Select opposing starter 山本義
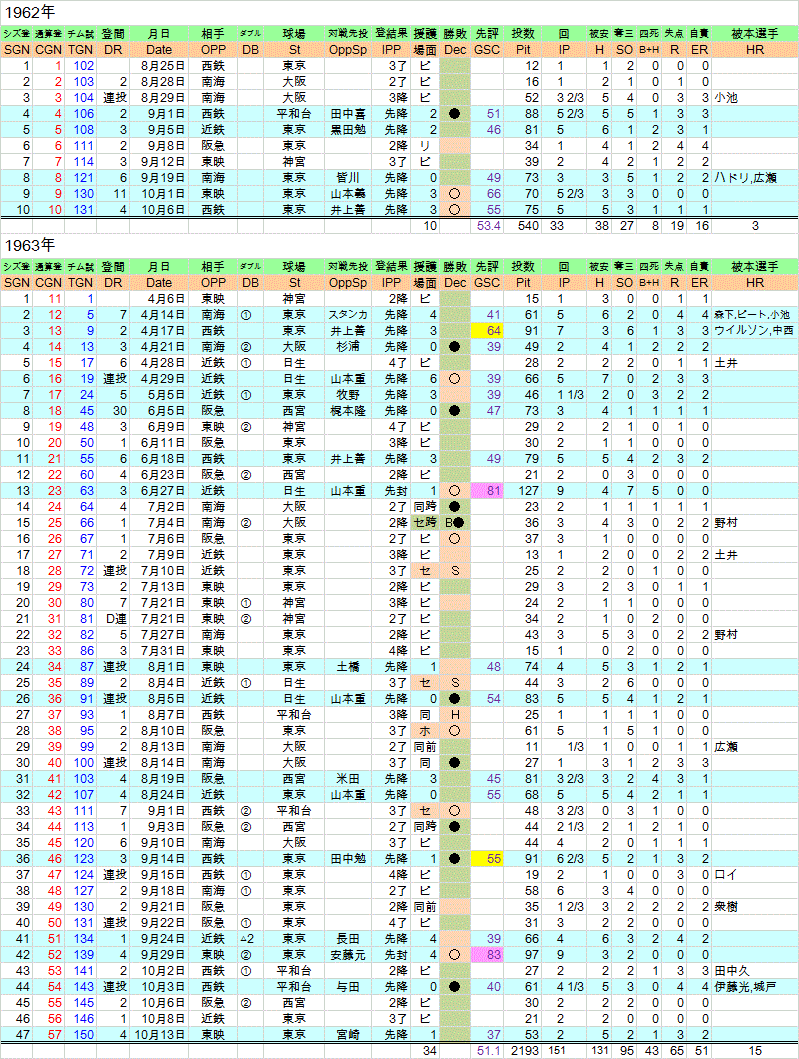Screen dimensions: 799x1059 pos(348,194)
